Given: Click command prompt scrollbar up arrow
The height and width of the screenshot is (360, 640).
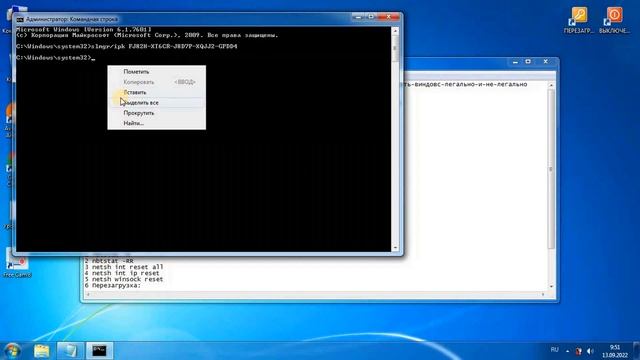Looking at the screenshot, I should click(395, 31).
